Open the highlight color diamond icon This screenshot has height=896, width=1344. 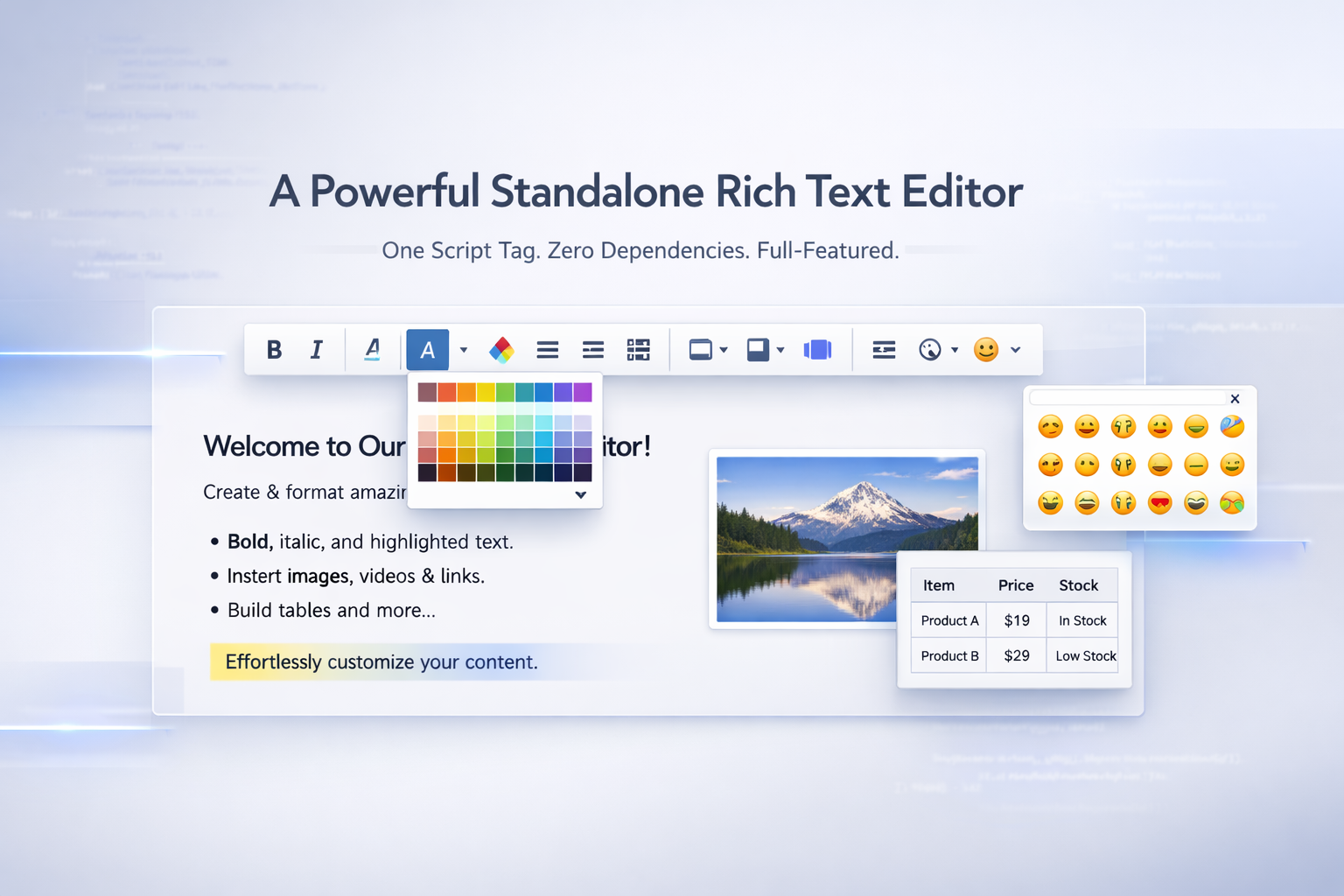point(501,349)
